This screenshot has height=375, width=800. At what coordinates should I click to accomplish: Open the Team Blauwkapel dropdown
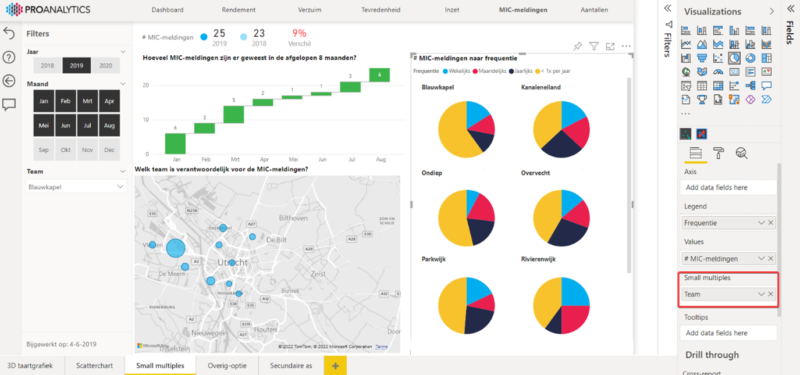[x=76, y=187]
